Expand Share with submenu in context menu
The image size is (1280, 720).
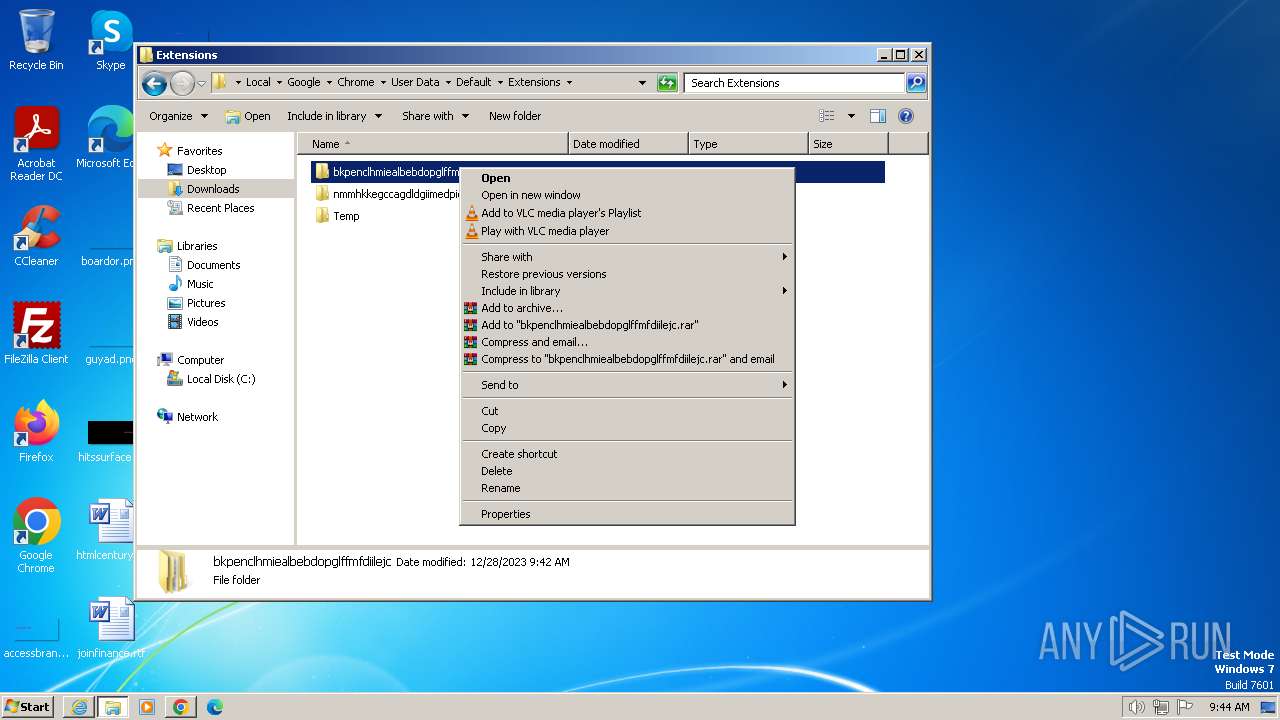627,257
